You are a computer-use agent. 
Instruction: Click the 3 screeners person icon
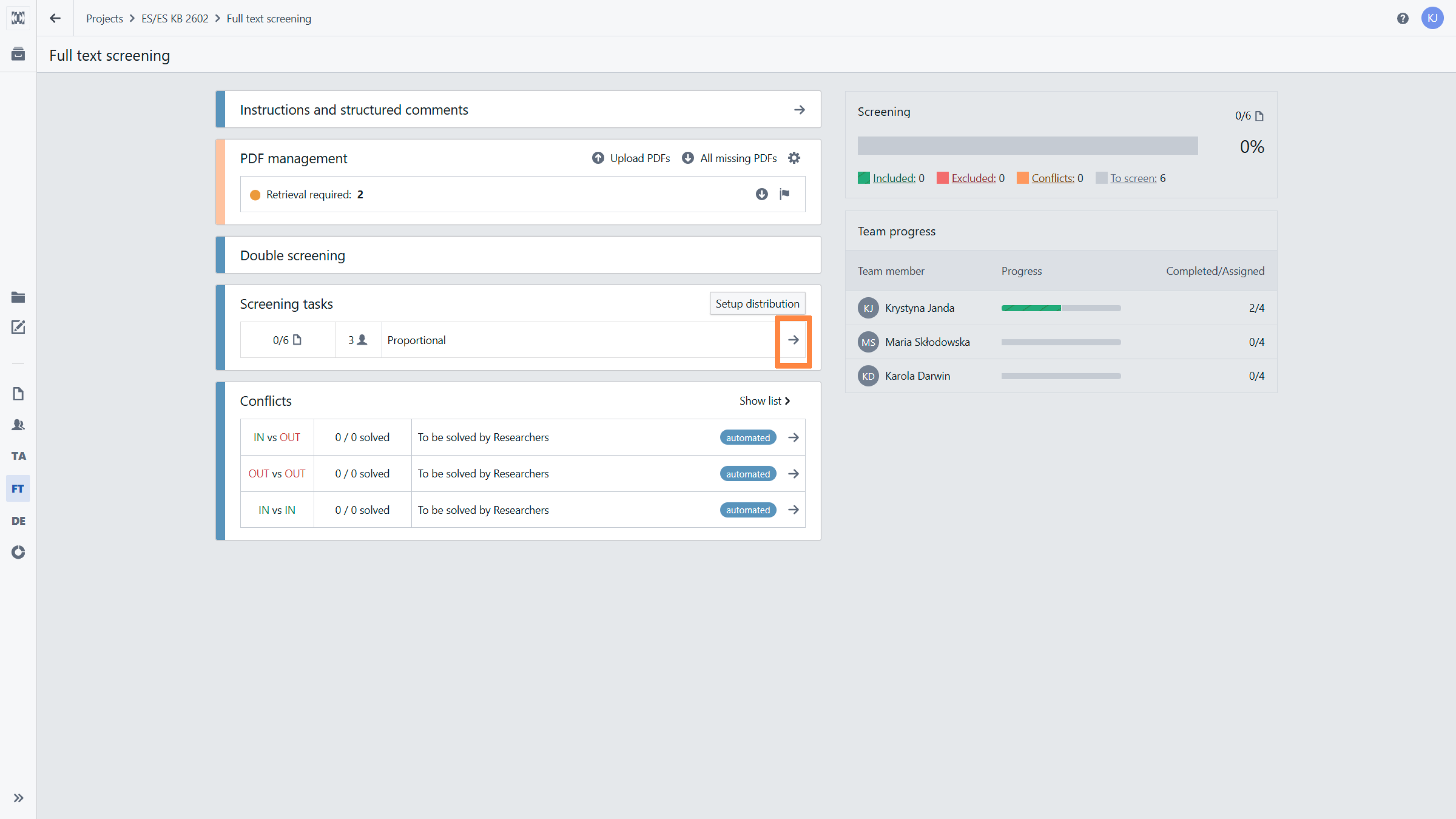point(362,340)
